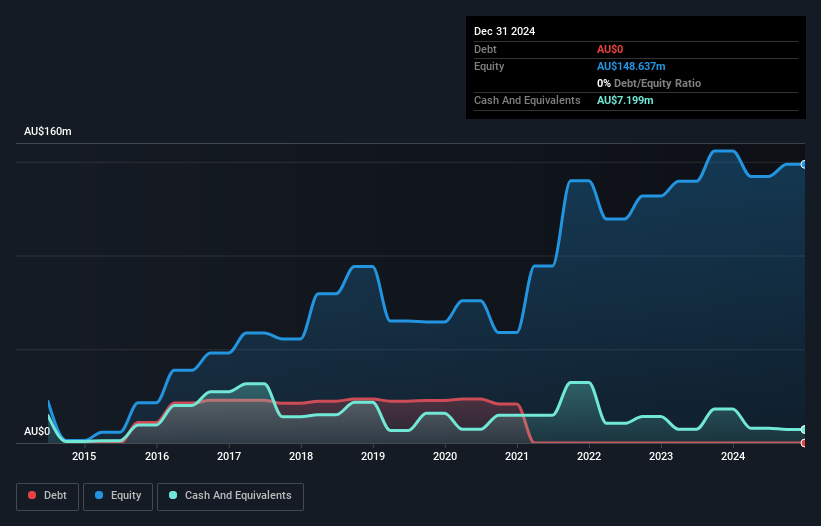Select the 2018 x-axis label
821x526 pixels.
pyautogui.click(x=301, y=456)
